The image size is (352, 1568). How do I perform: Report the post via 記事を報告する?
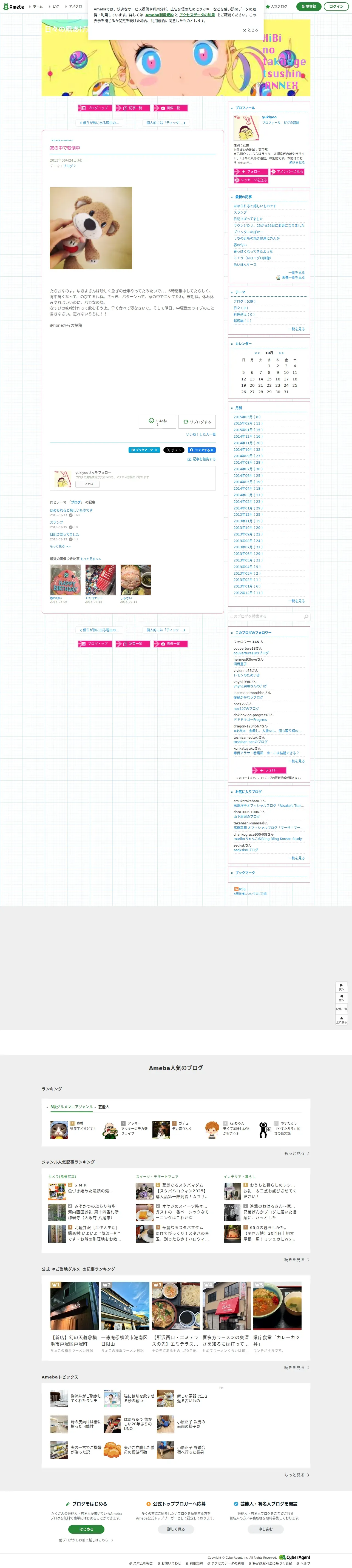[201, 459]
